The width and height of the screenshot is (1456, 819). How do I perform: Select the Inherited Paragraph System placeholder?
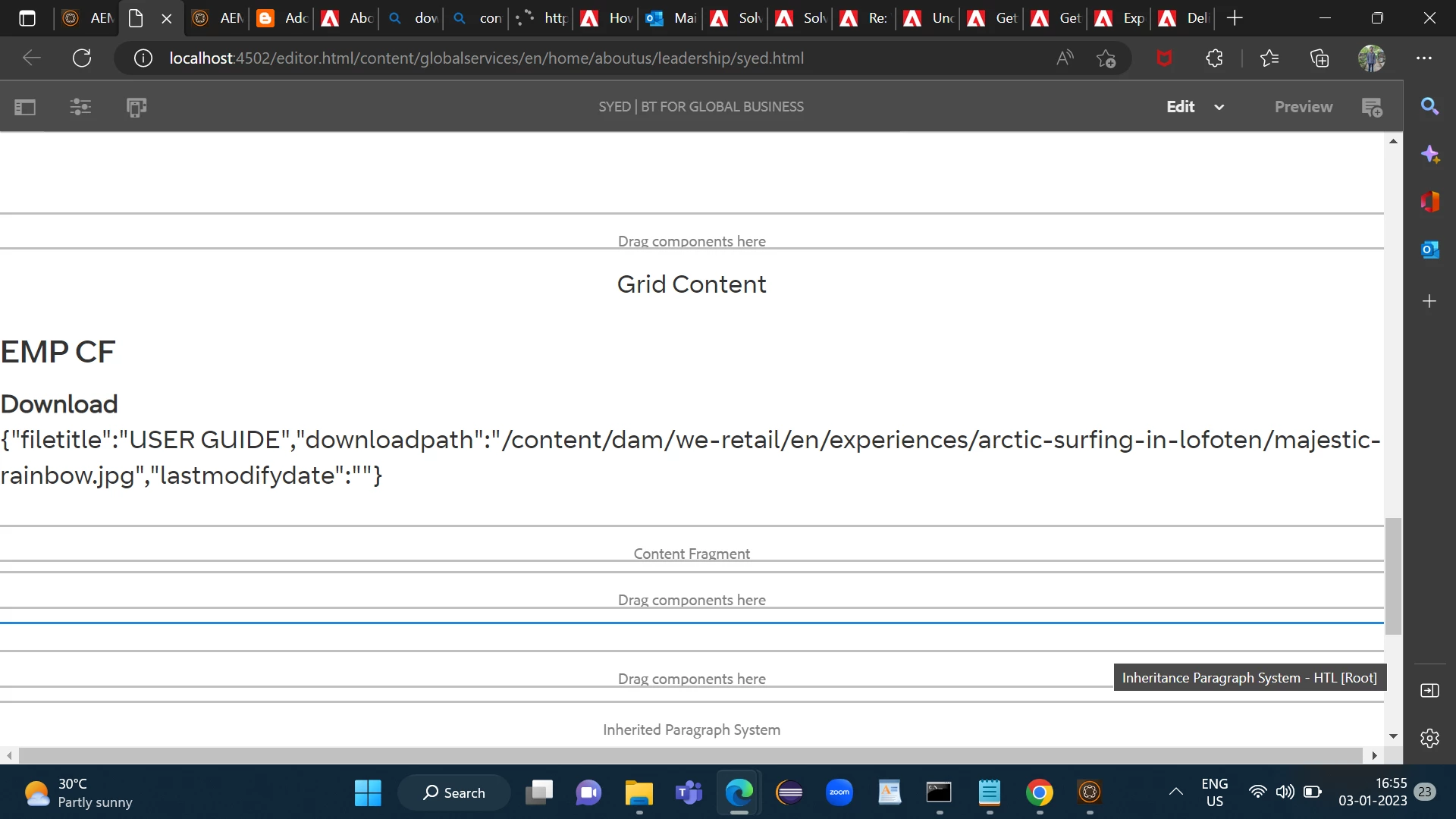(x=692, y=730)
